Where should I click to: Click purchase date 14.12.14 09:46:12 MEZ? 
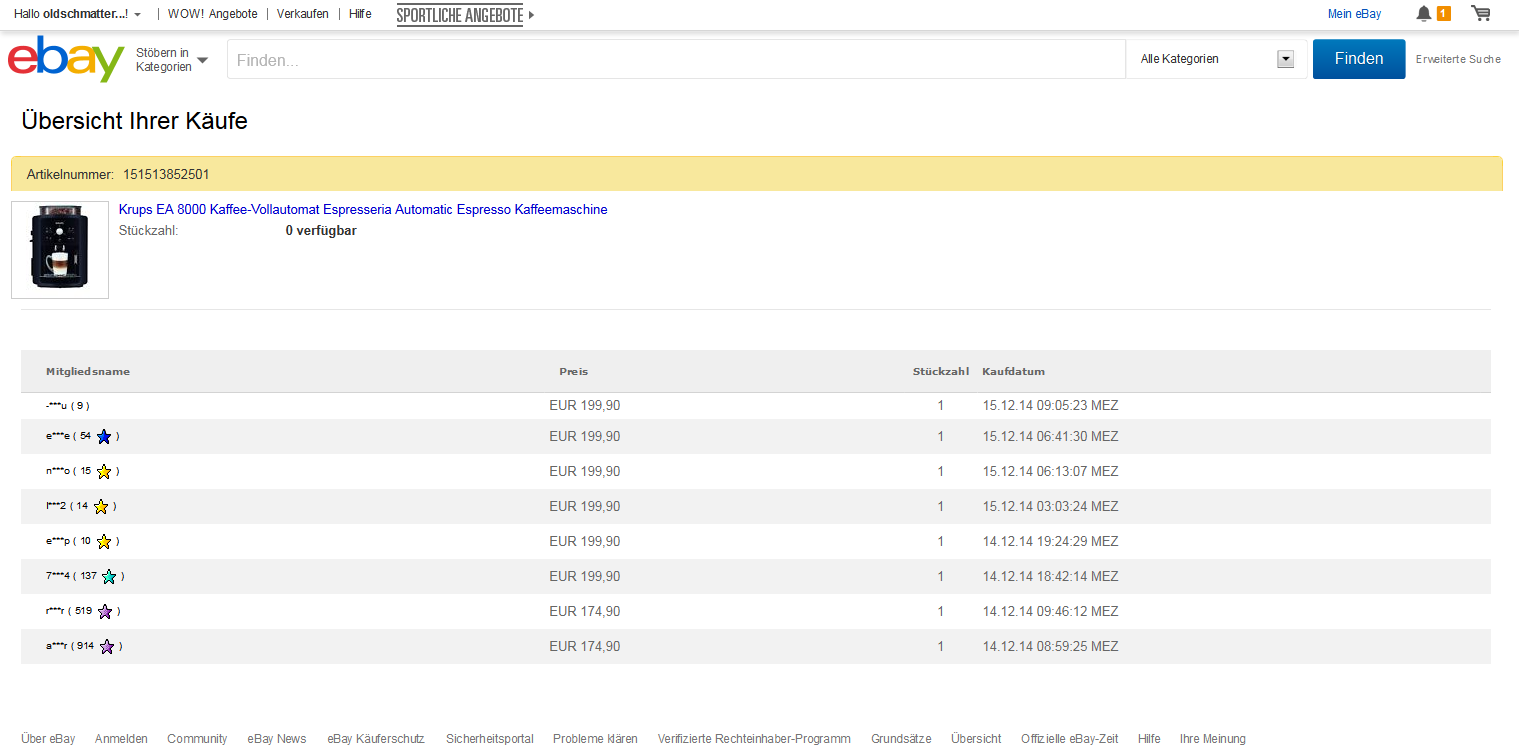[1050, 611]
